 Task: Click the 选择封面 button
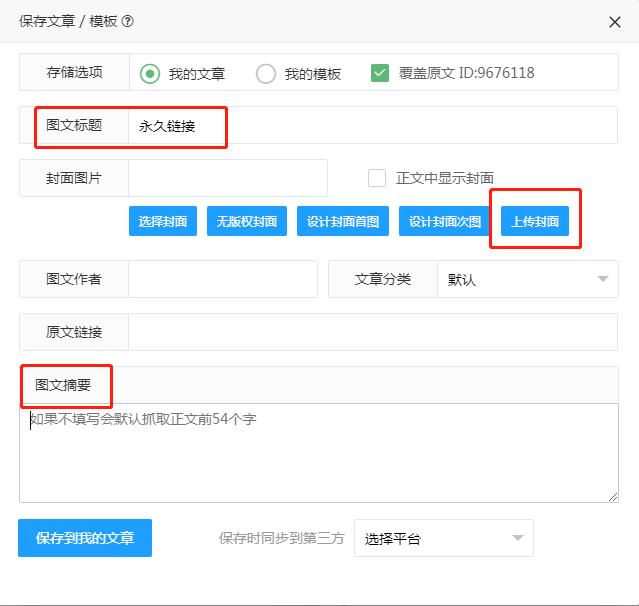pyautogui.click(x=163, y=221)
